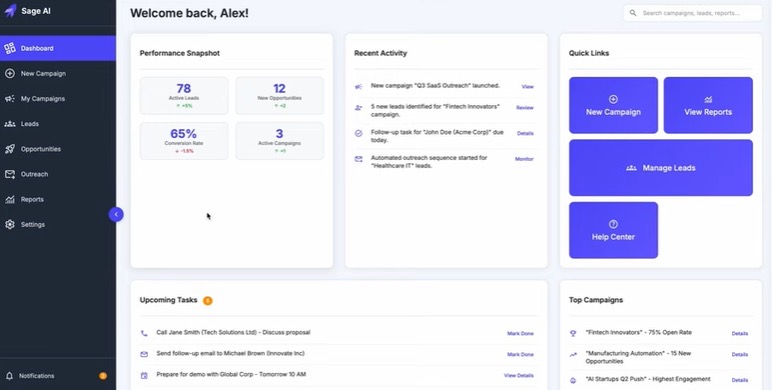
Task: Click the Active Leads 78 metric card
Action: click(184, 96)
